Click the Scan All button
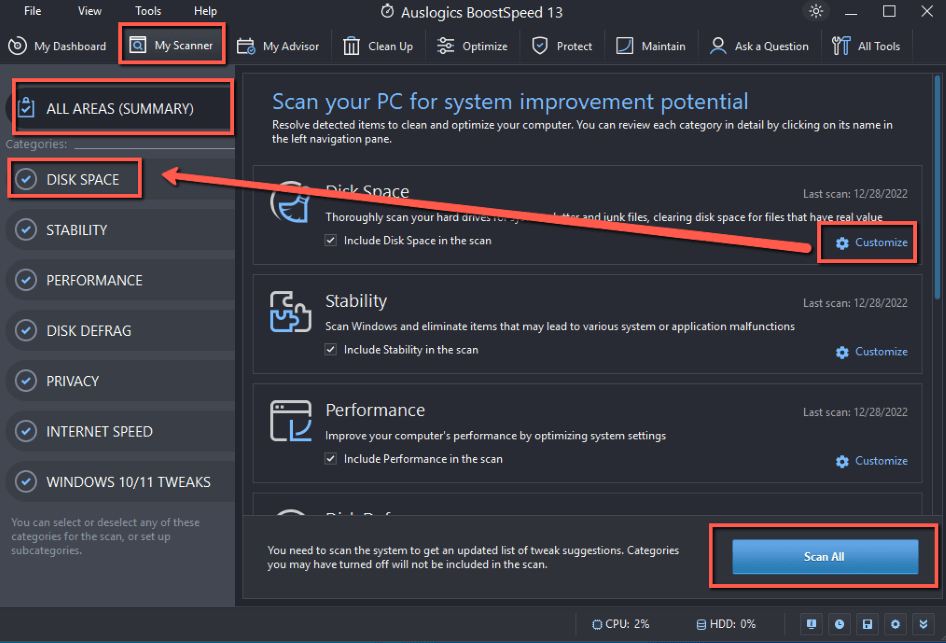The image size is (946, 643). 825,556
